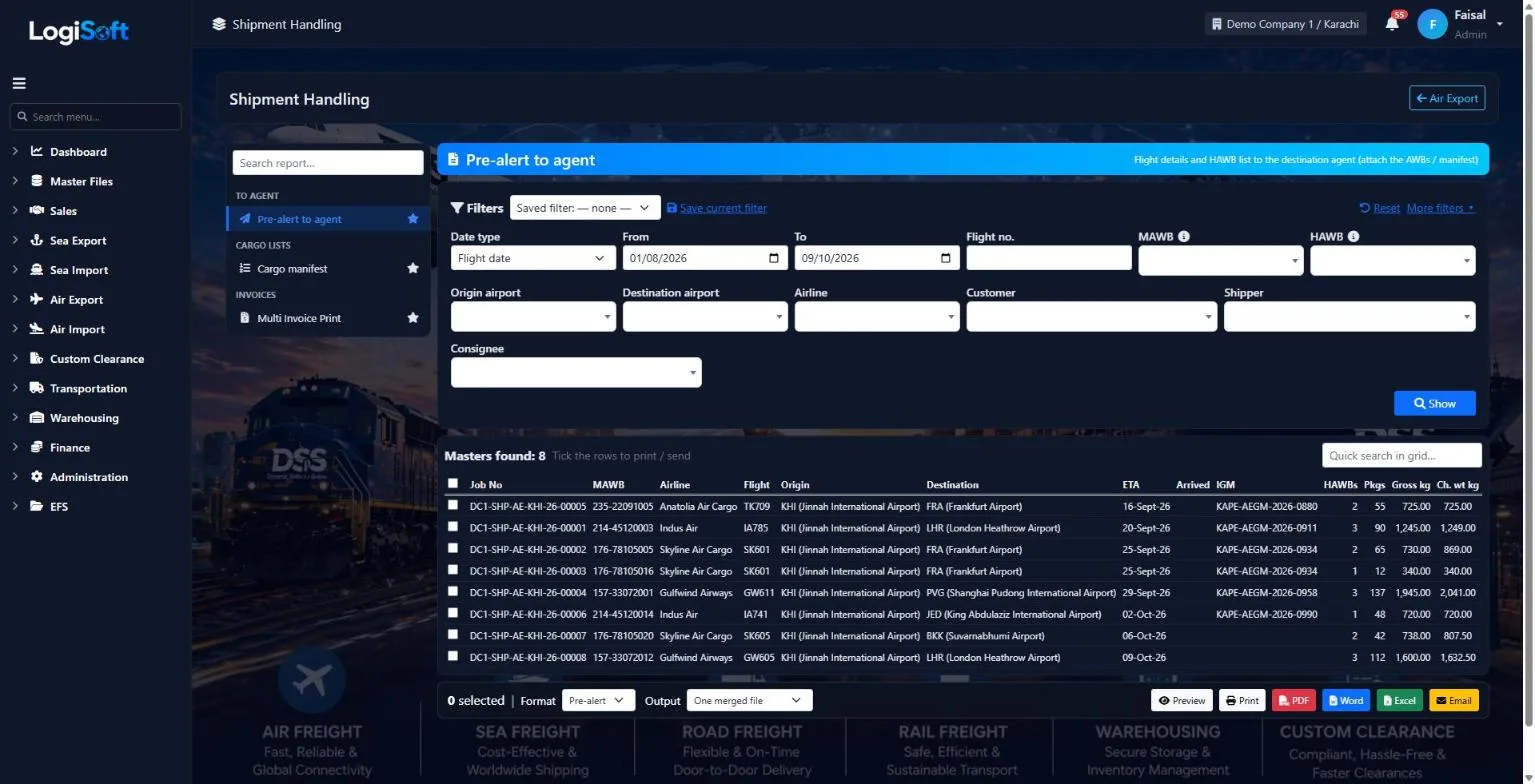The height and width of the screenshot is (784, 1535).
Task: Open the notifications bell icon
Action: coord(1392,24)
